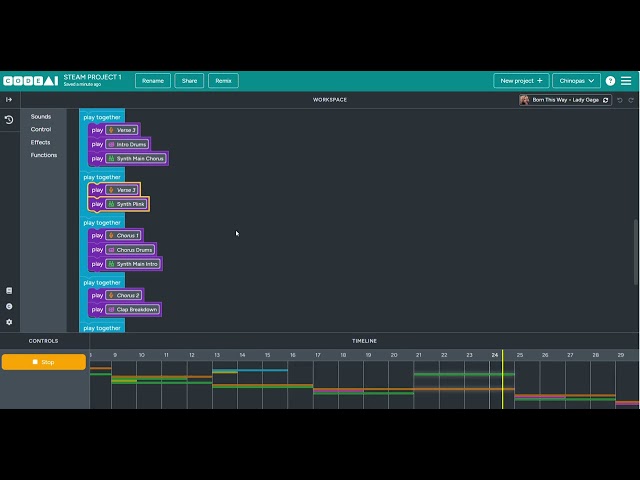Screen dimensions: 640x480
Task: Click the redo arrow in workspace header
Action: point(631,100)
